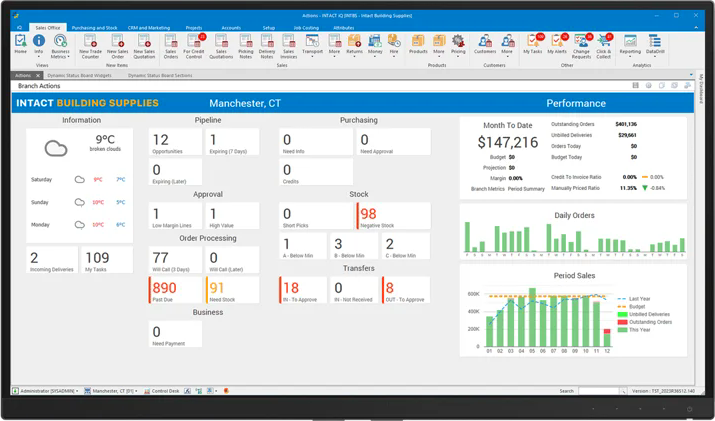
Task: Click the search magnifier icon in status bar
Action: 623,391
